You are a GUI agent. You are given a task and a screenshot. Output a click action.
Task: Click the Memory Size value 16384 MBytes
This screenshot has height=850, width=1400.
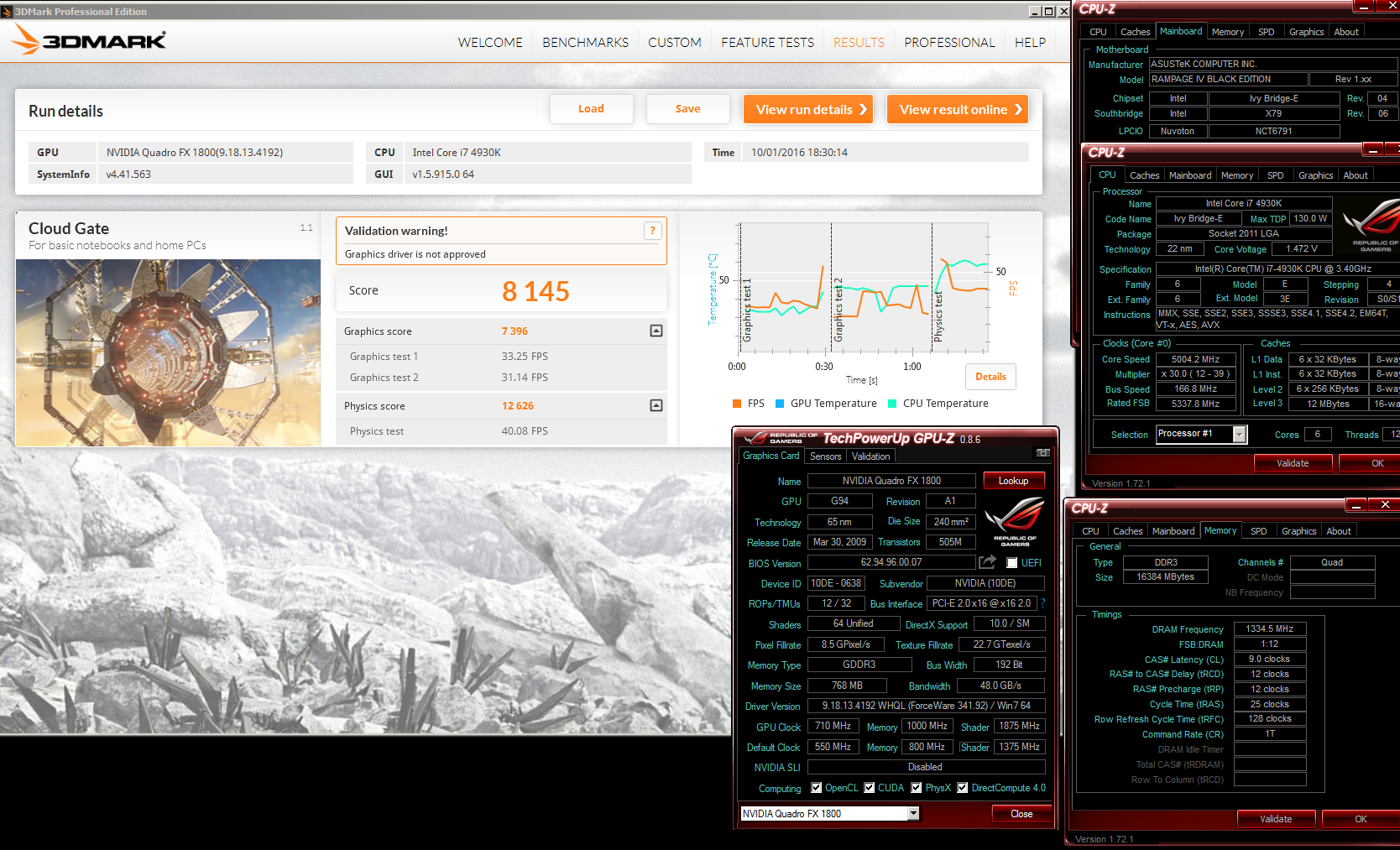coord(1165,577)
